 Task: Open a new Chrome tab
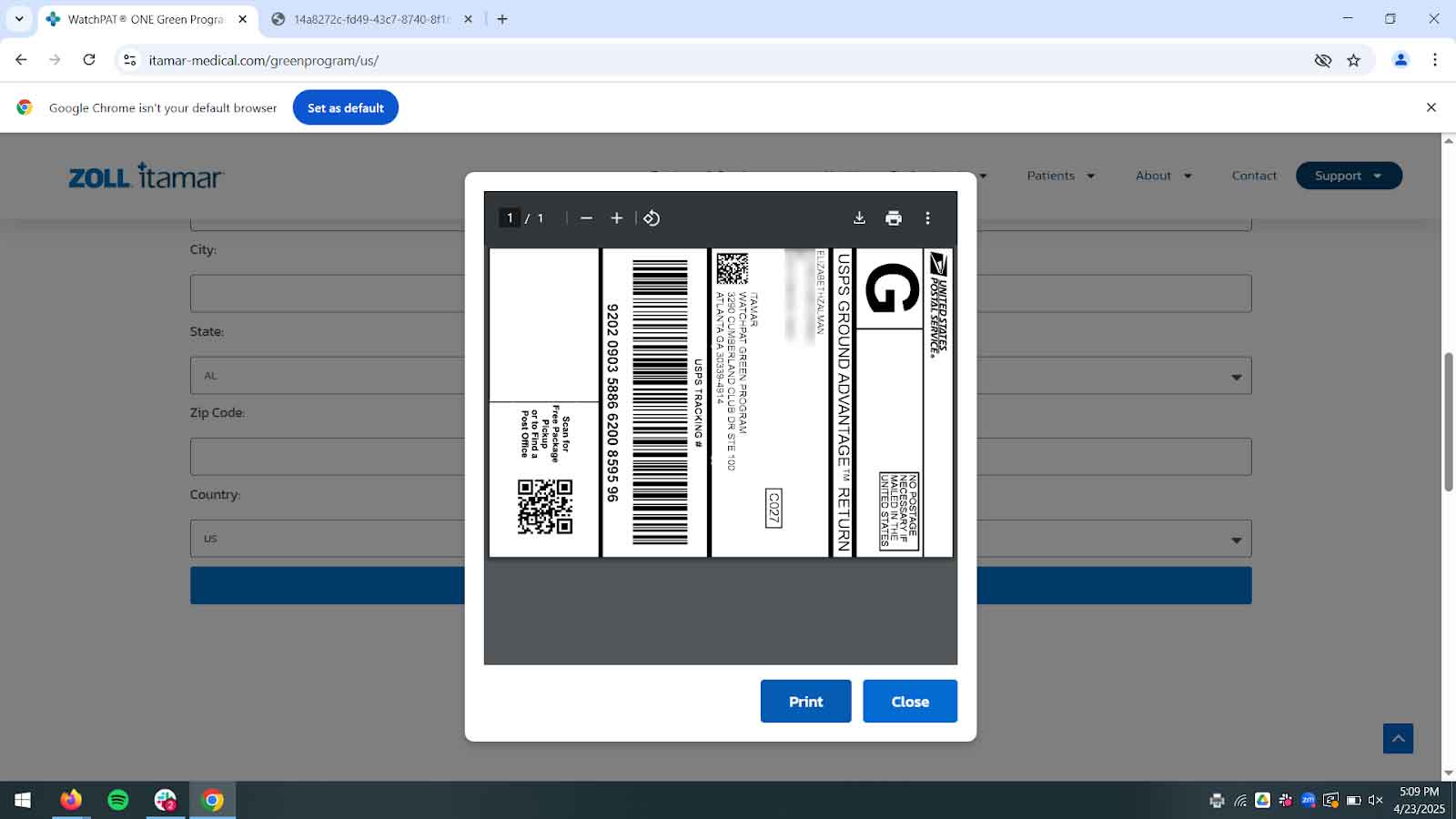point(502,19)
